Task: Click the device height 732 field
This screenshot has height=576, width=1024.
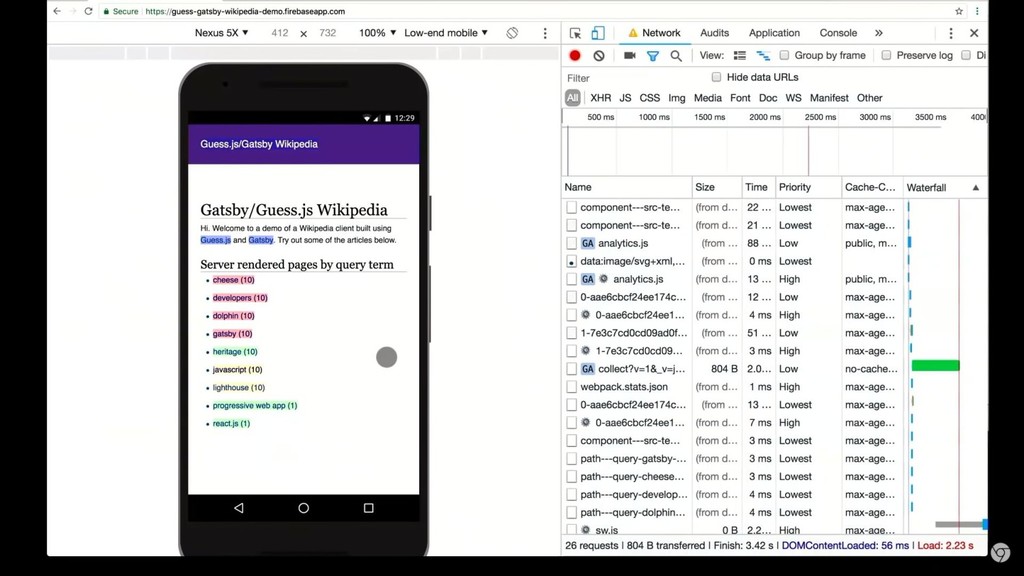Action: pyautogui.click(x=327, y=33)
